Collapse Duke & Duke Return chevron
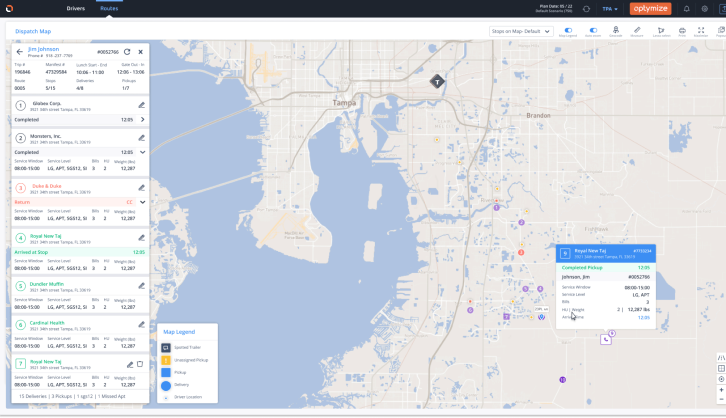Image resolution: width=726 pixels, height=418 pixels. (143, 202)
